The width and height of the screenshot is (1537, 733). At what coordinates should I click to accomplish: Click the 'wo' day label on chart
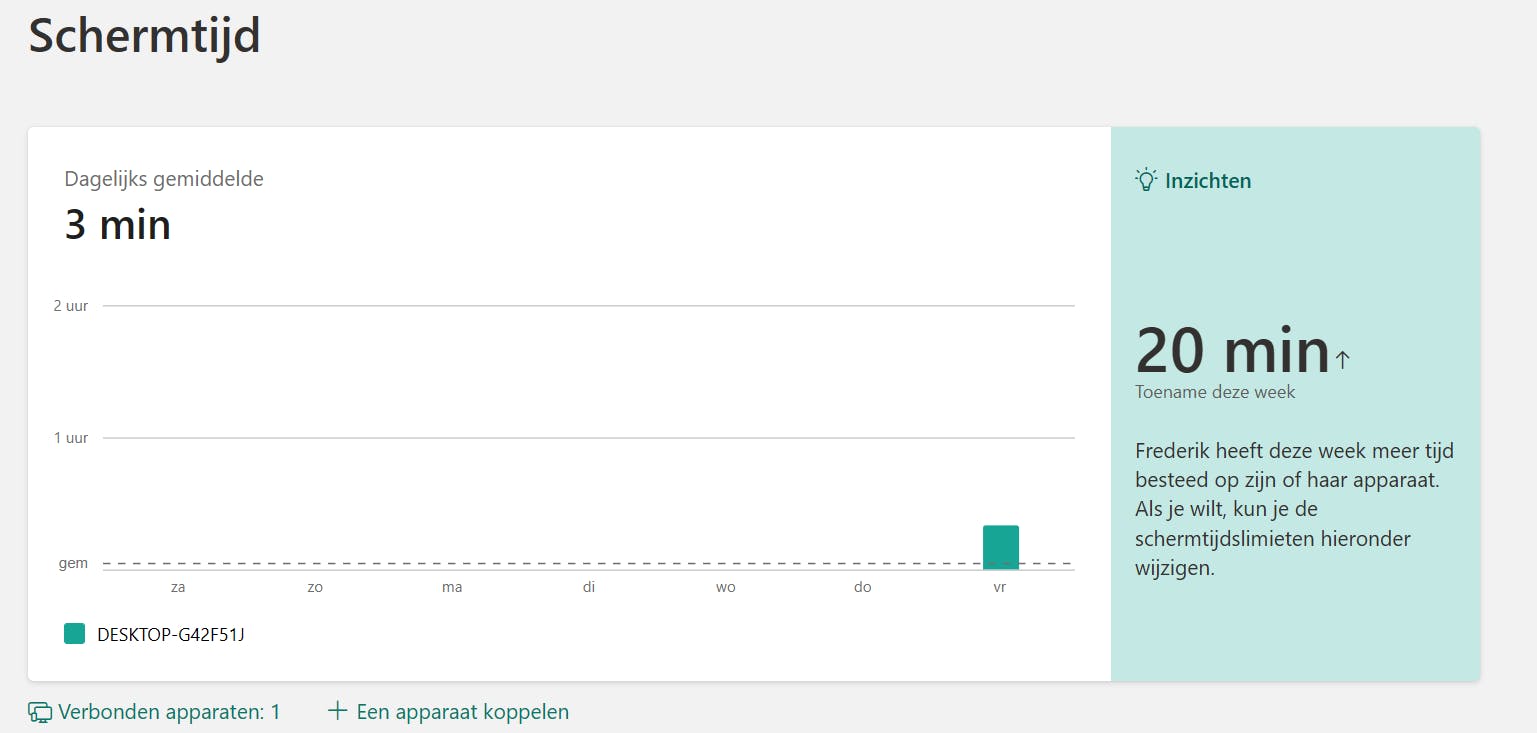726,587
